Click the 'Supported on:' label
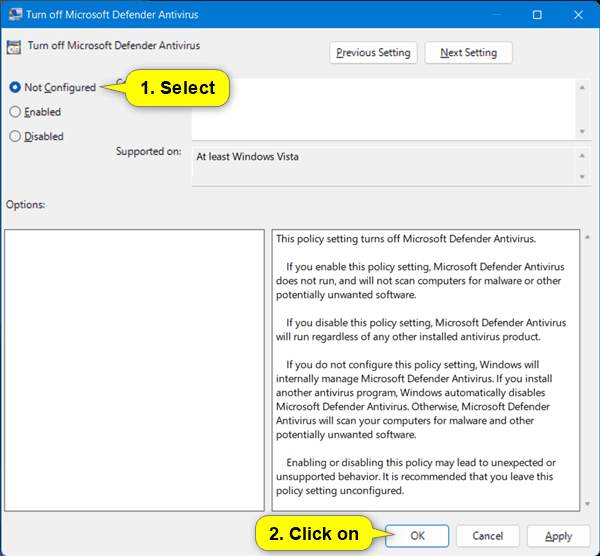Screen dimensions: 600x556 point(149,151)
